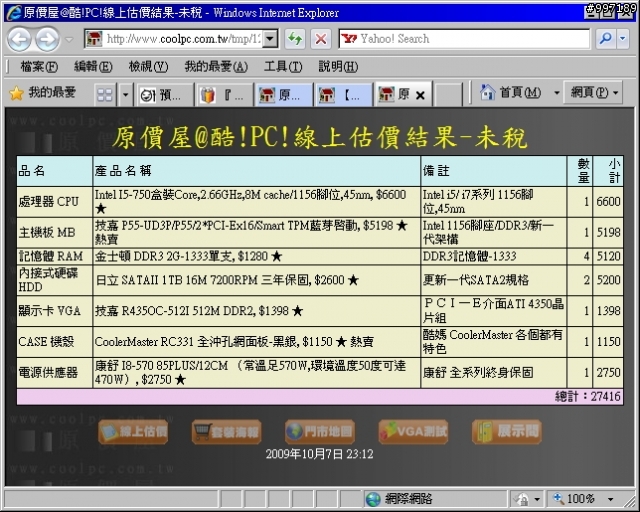Open the 網頁(P) page menu
Screen dimensions: 640x512
[593, 93]
